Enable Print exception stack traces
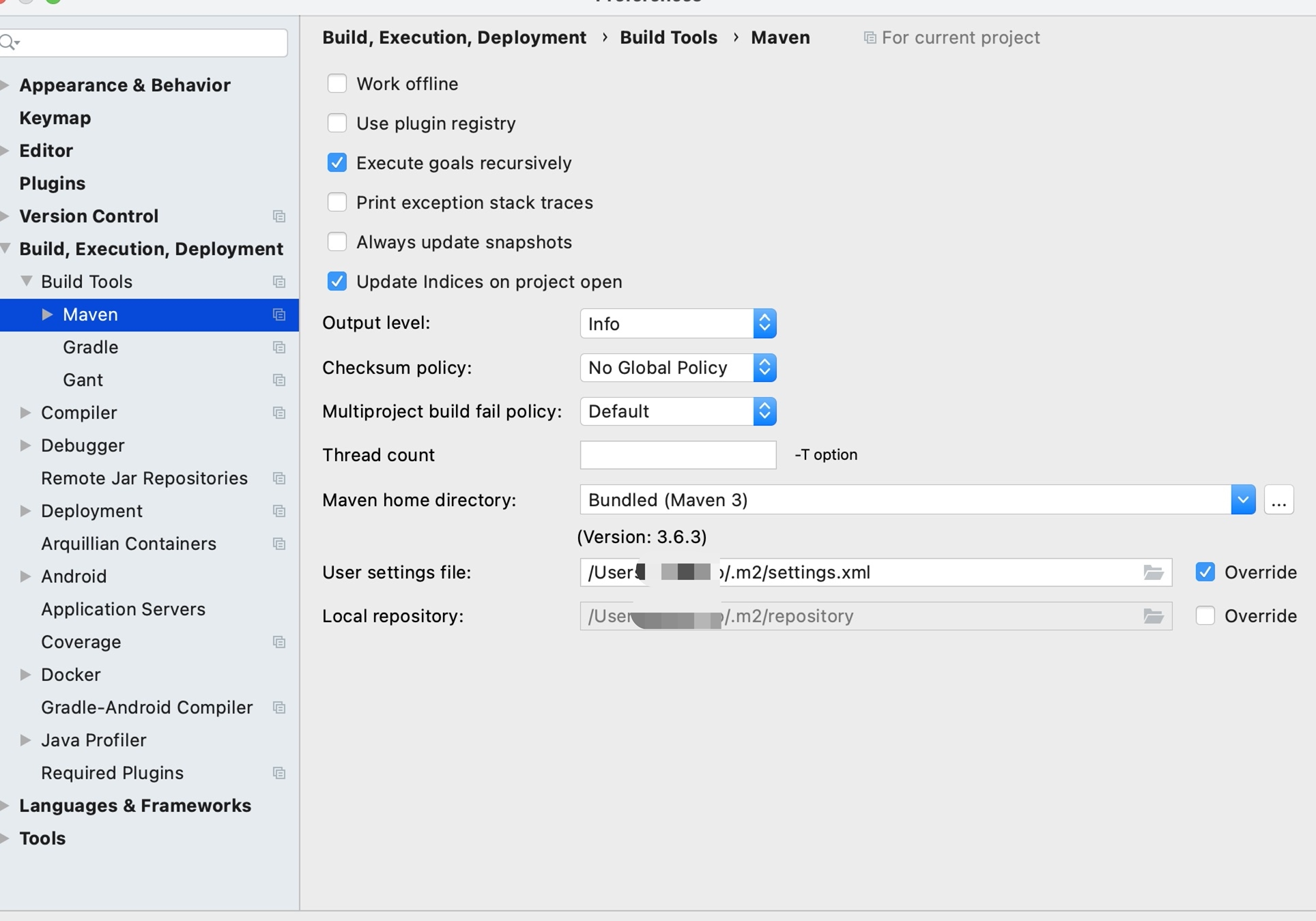Screen dimensions: 1316x921 [x=337, y=203]
